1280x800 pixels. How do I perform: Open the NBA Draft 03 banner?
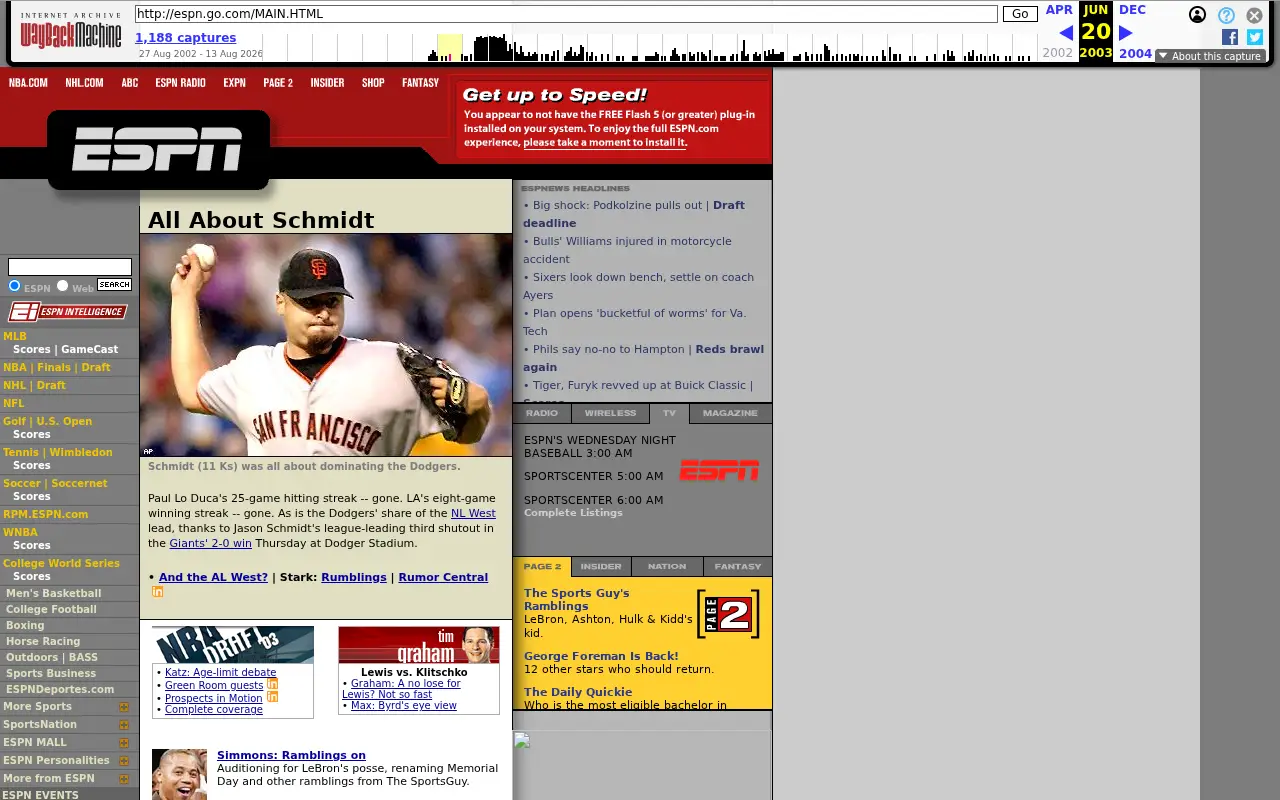tap(233, 645)
